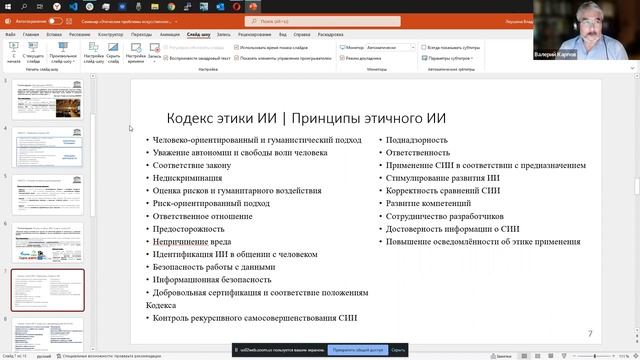
Task: Toggle presenter view checkbox (Режим докладчика)
Action: pos(342,58)
